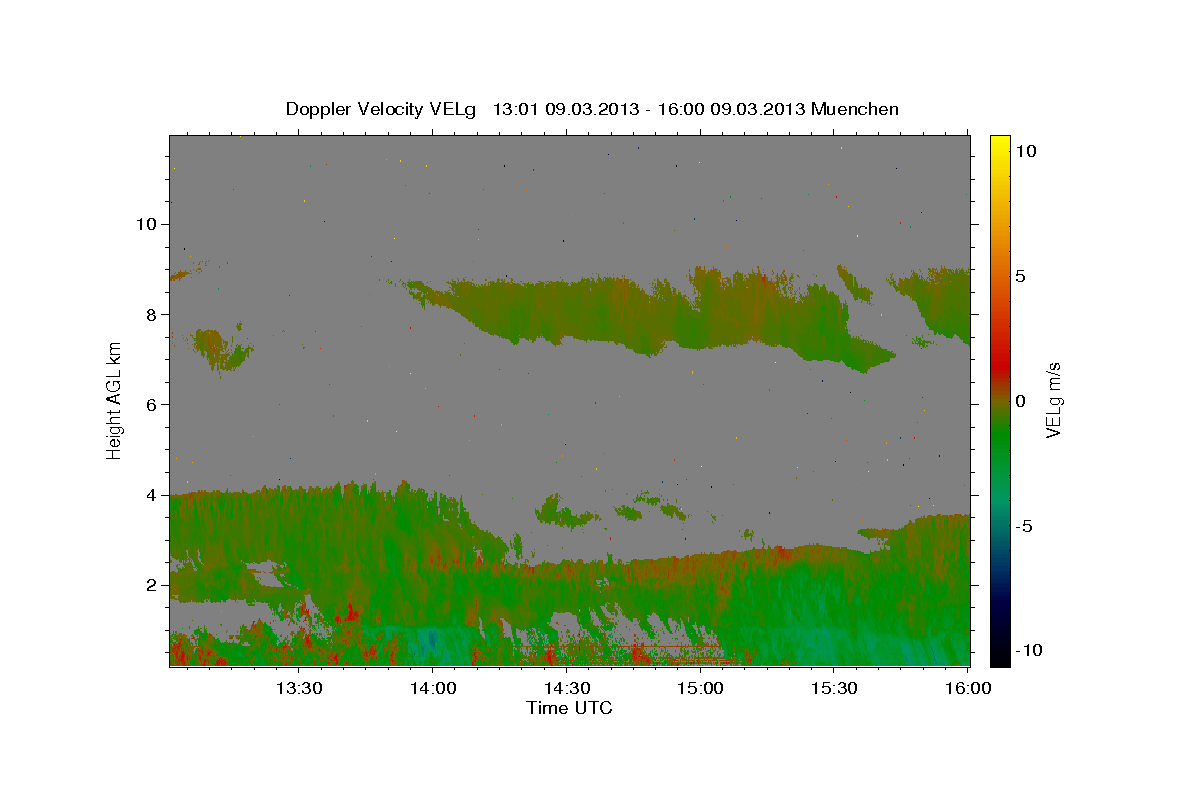Click the colorbar tick label '-5'

click(1026, 527)
